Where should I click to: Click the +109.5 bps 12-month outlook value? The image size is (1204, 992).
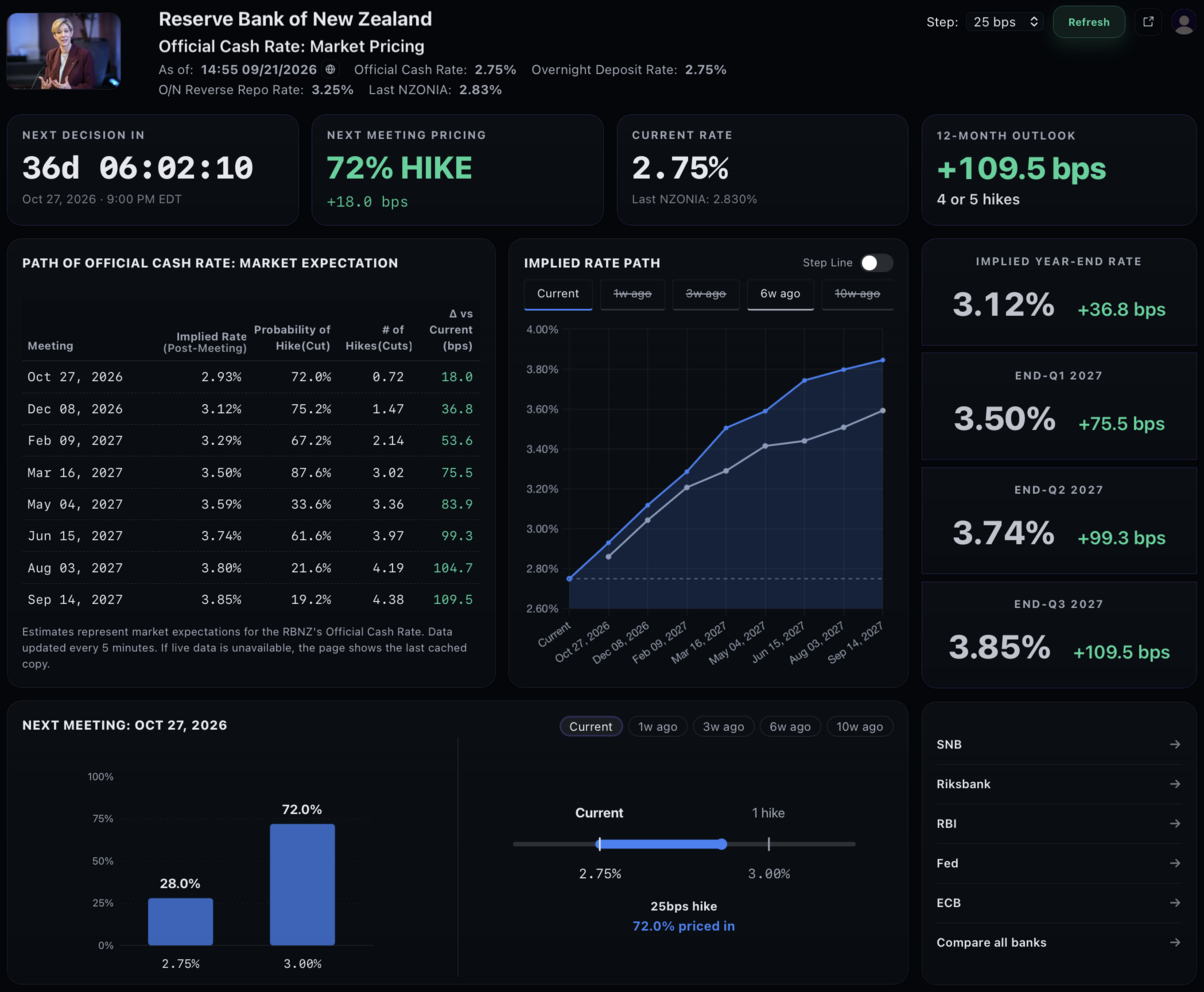coord(1021,168)
